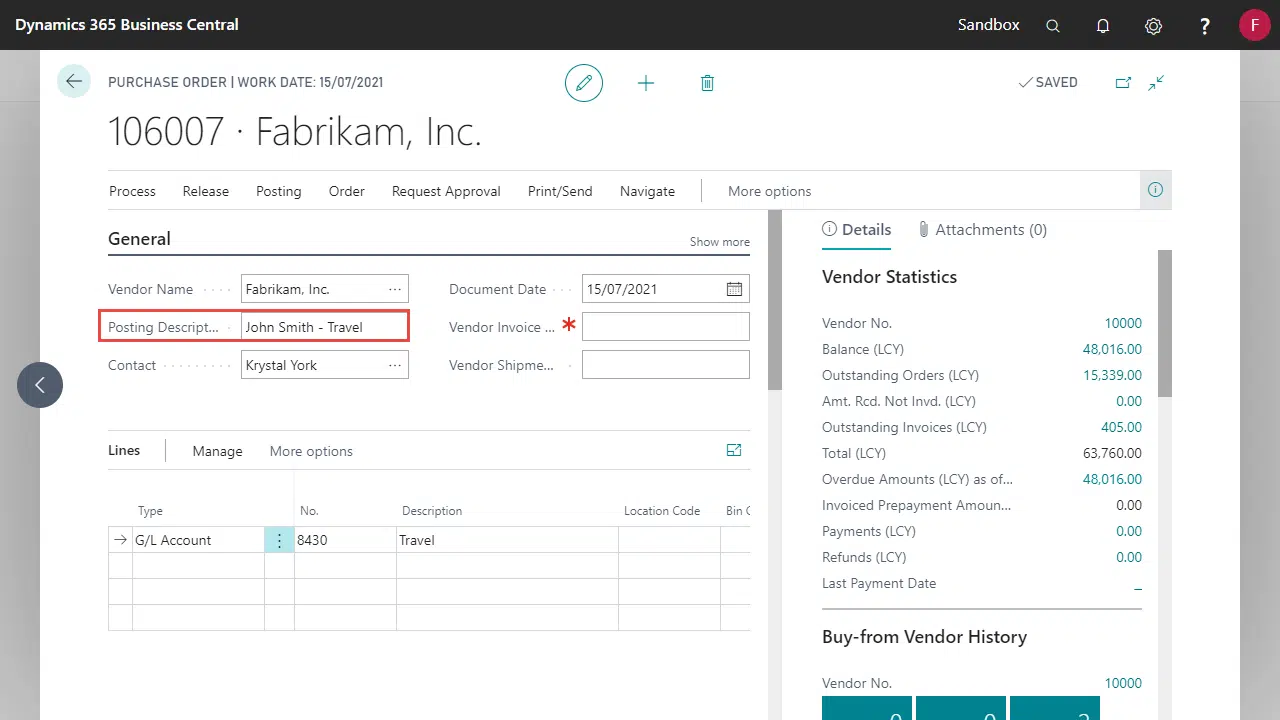The image size is (1280, 720).
Task: Collapse the page with the shrink icon
Action: [1156, 83]
